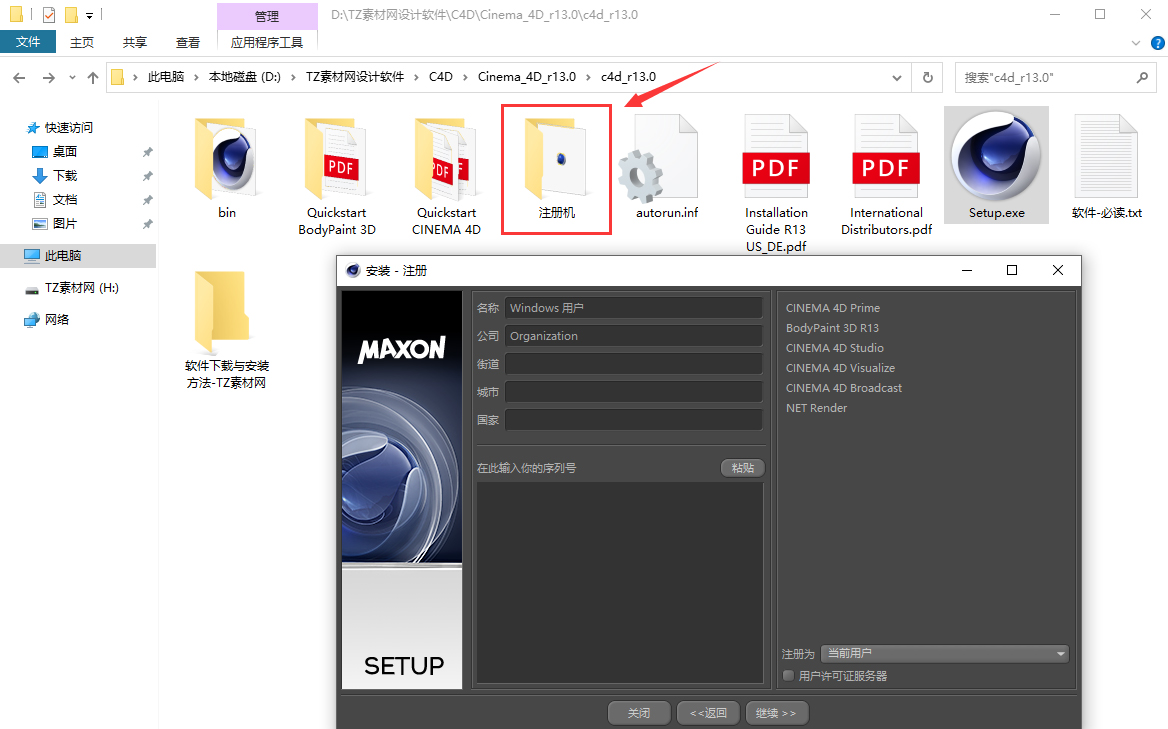1168x729 pixels.
Task: Click the 街道 street field
Action: (x=633, y=363)
